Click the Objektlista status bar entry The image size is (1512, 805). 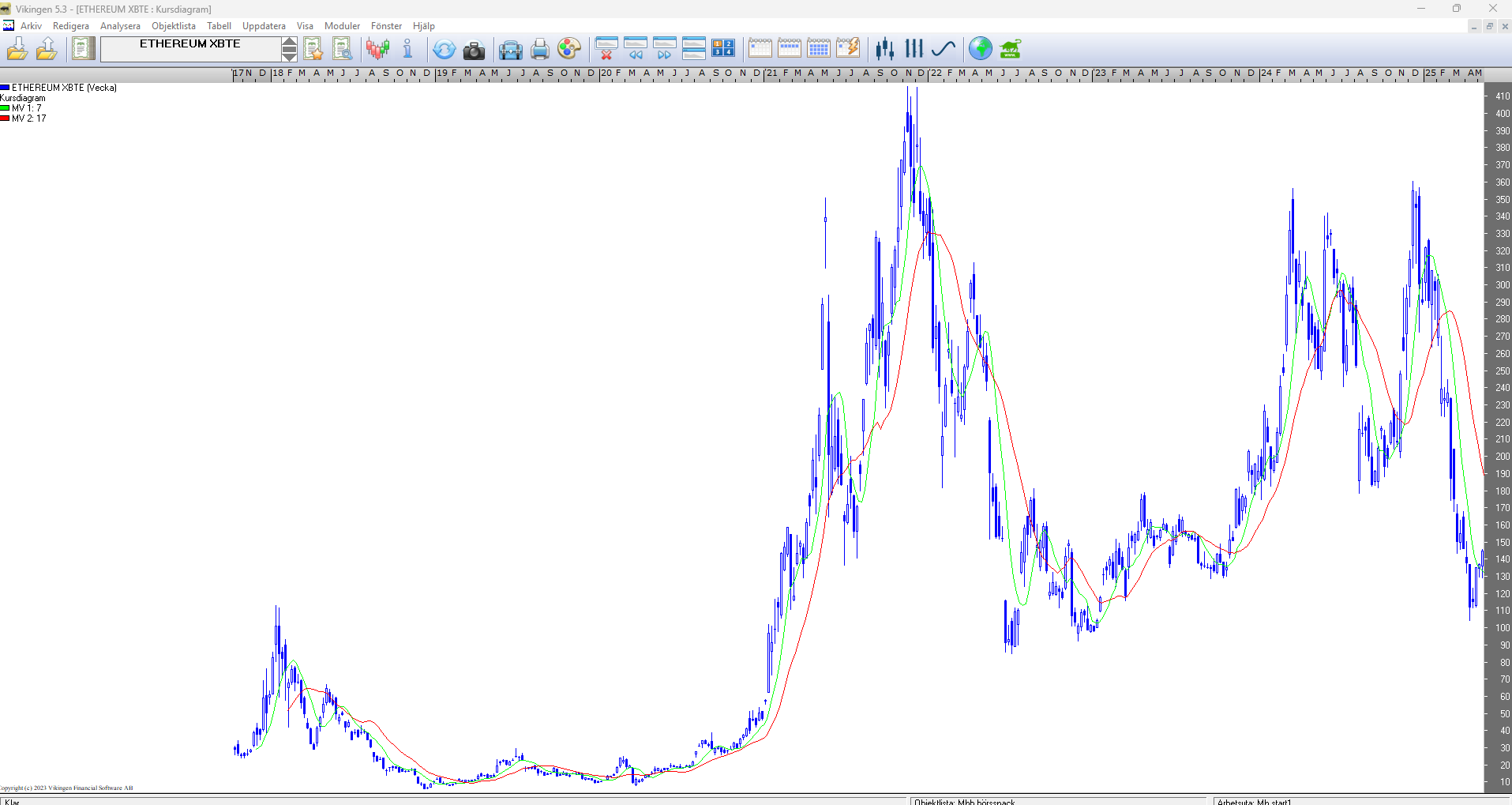point(964,802)
